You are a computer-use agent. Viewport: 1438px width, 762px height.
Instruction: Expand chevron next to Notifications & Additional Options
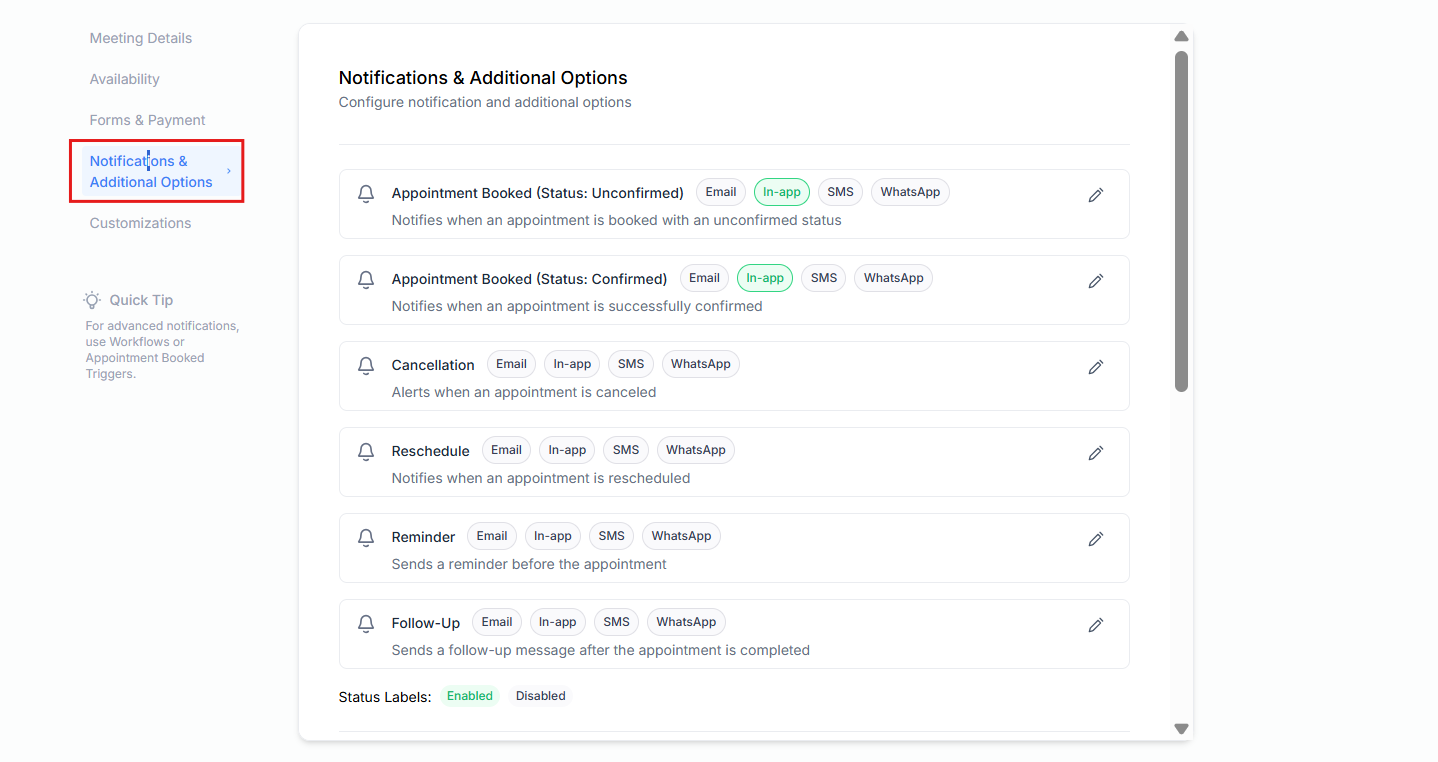click(229, 171)
